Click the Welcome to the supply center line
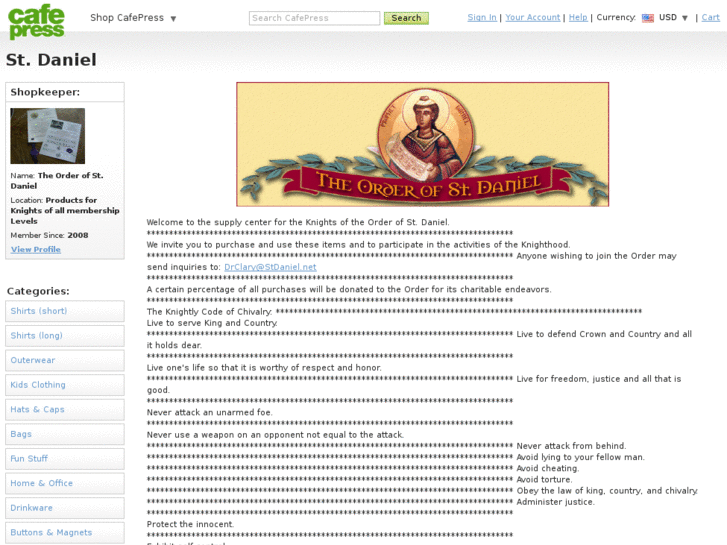 [298, 222]
